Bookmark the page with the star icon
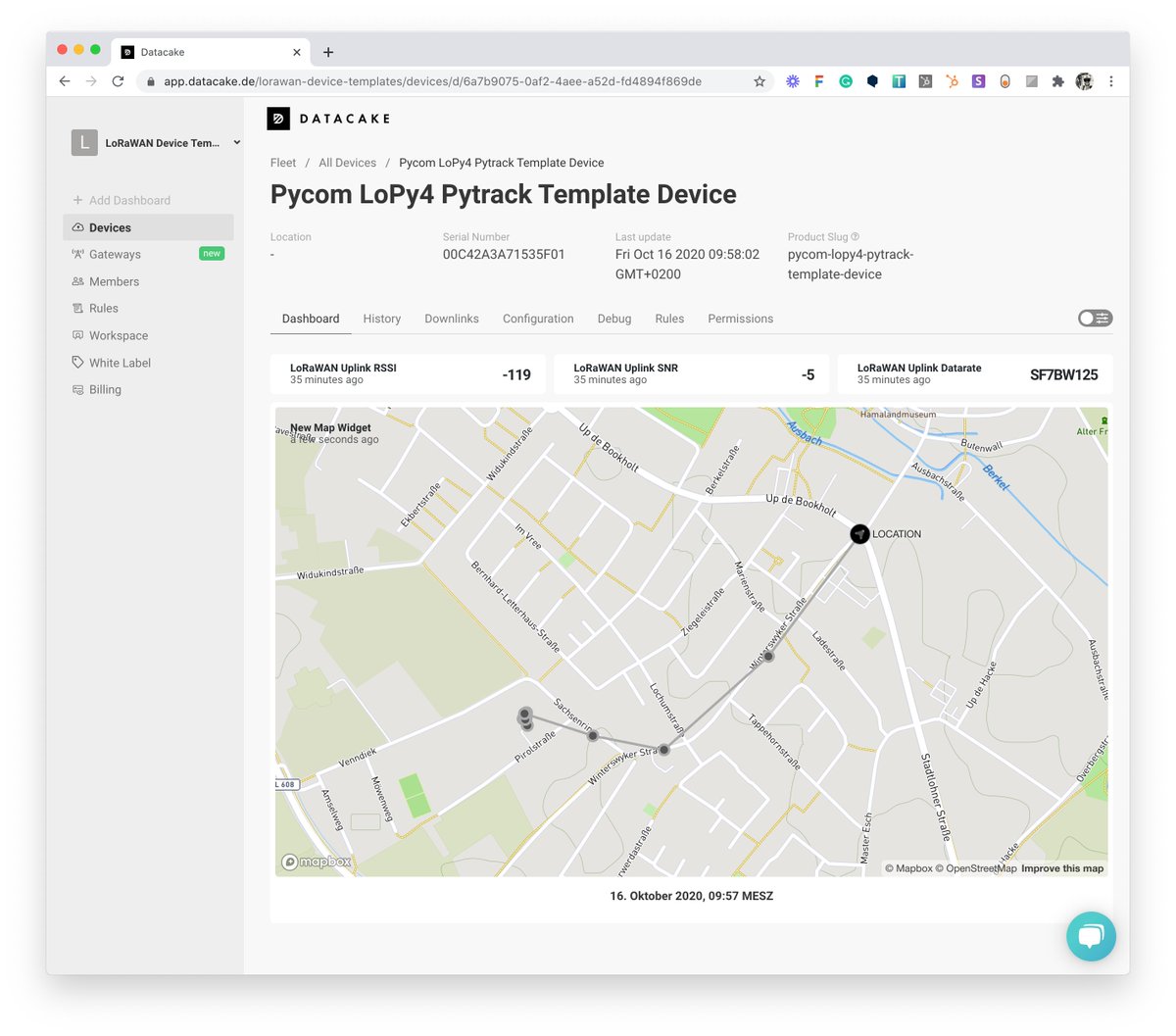Image resolution: width=1176 pixels, height=1036 pixels. (759, 81)
